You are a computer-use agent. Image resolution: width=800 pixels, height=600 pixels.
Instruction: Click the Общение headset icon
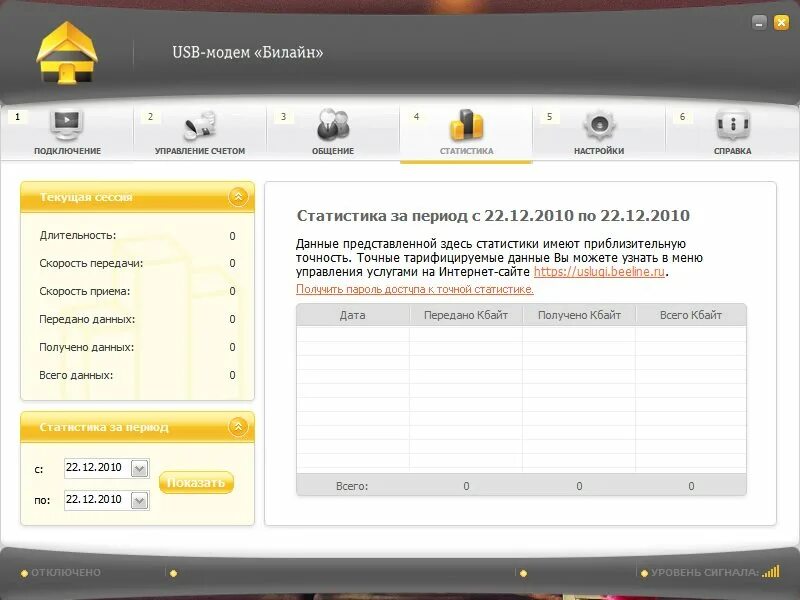331,123
